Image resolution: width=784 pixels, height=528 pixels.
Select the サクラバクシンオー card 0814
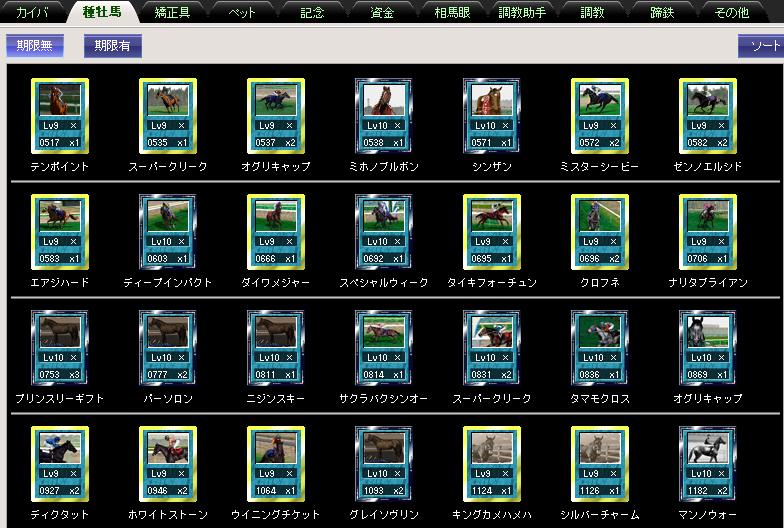tap(384, 348)
